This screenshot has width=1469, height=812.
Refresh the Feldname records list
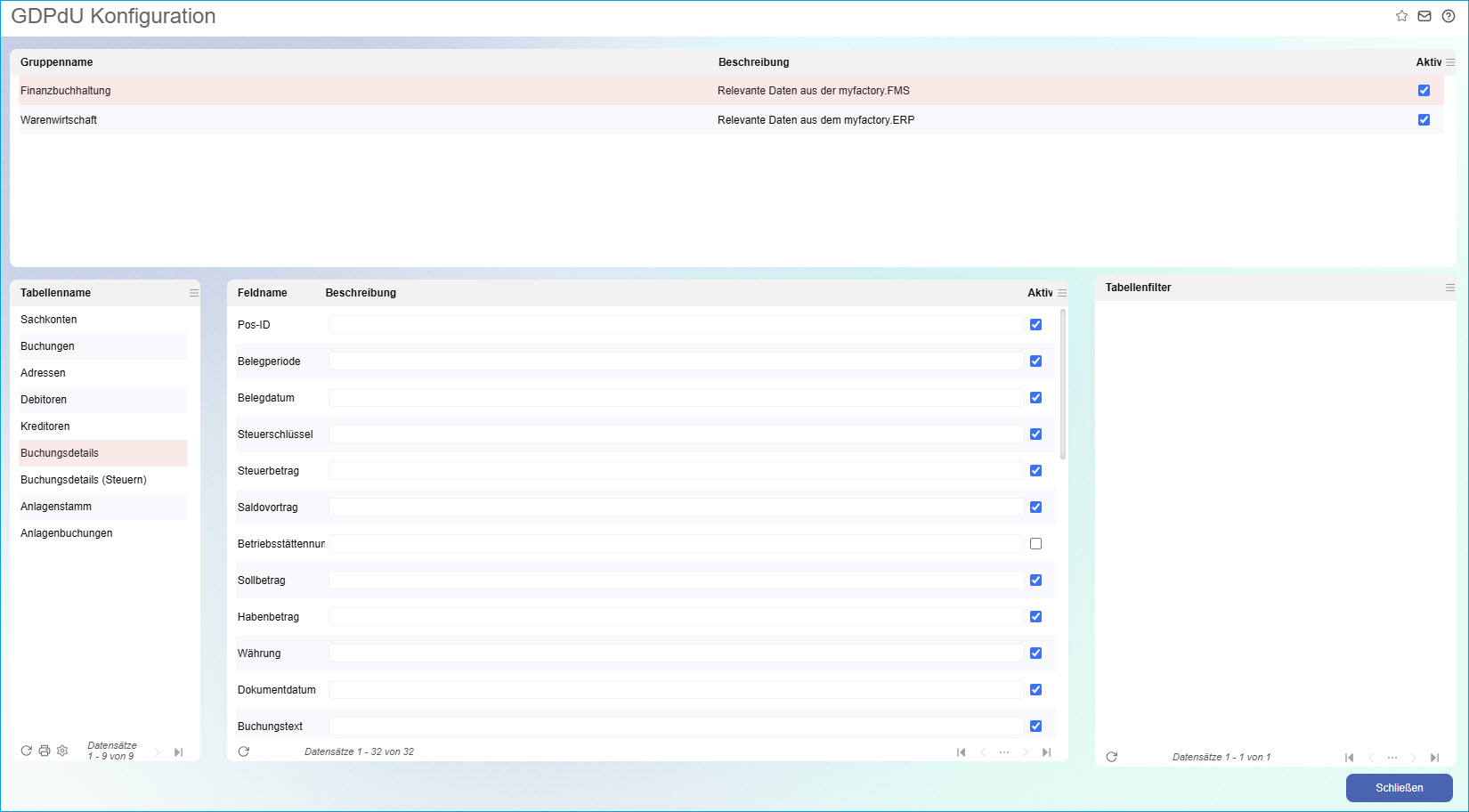coord(244,751)
